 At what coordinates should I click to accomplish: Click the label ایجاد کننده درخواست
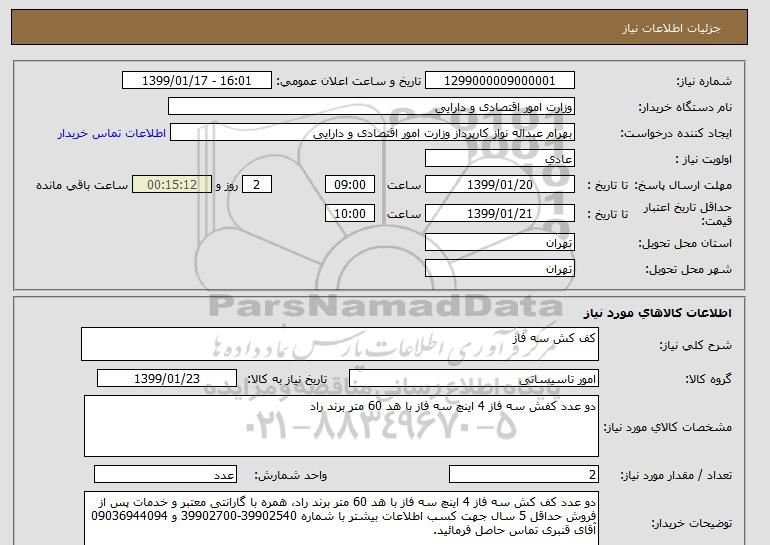click(x=676, y=133)
